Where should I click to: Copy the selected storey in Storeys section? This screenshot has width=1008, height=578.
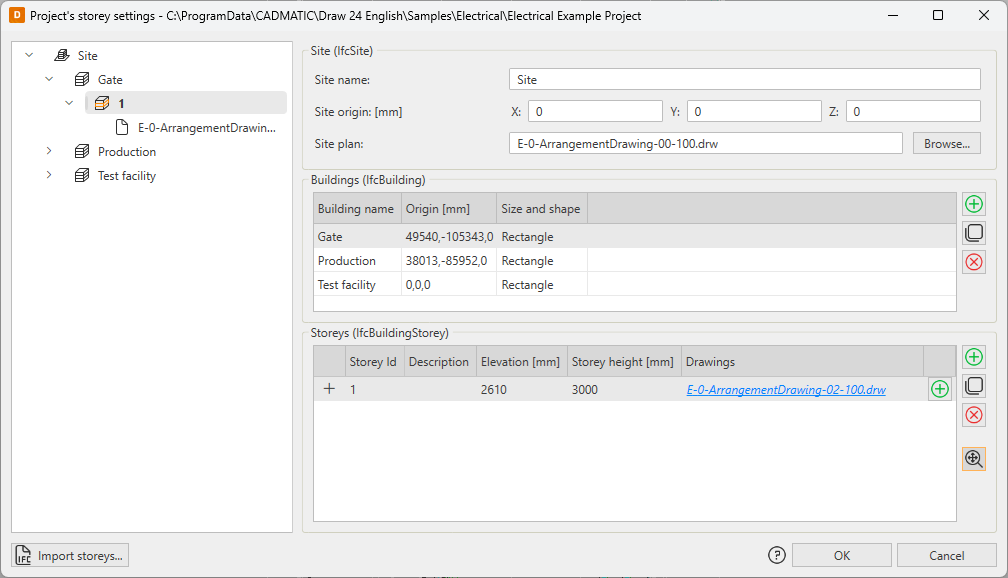point(973,386)
